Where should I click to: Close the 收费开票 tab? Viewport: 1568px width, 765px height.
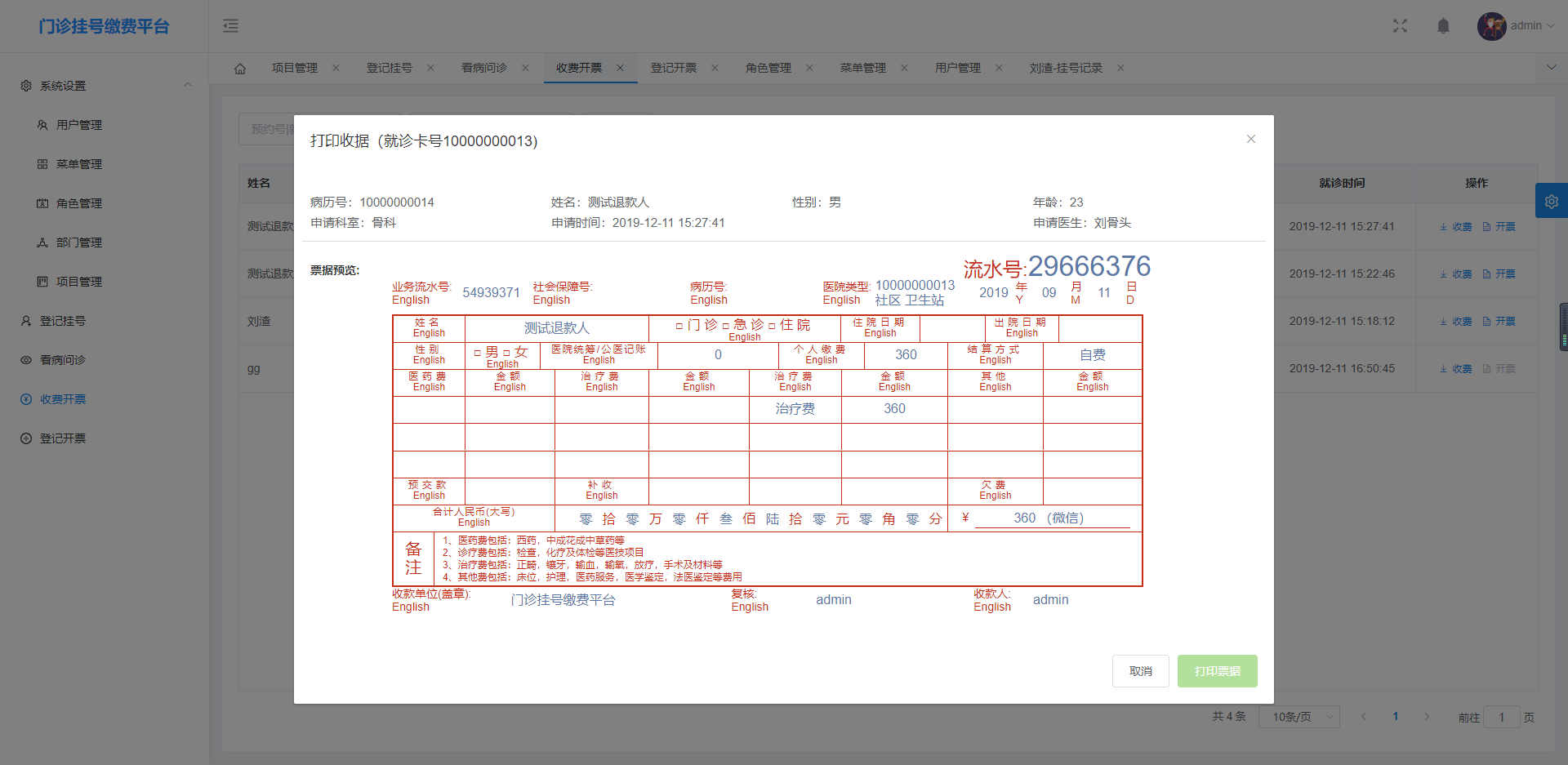pos(620,68)
